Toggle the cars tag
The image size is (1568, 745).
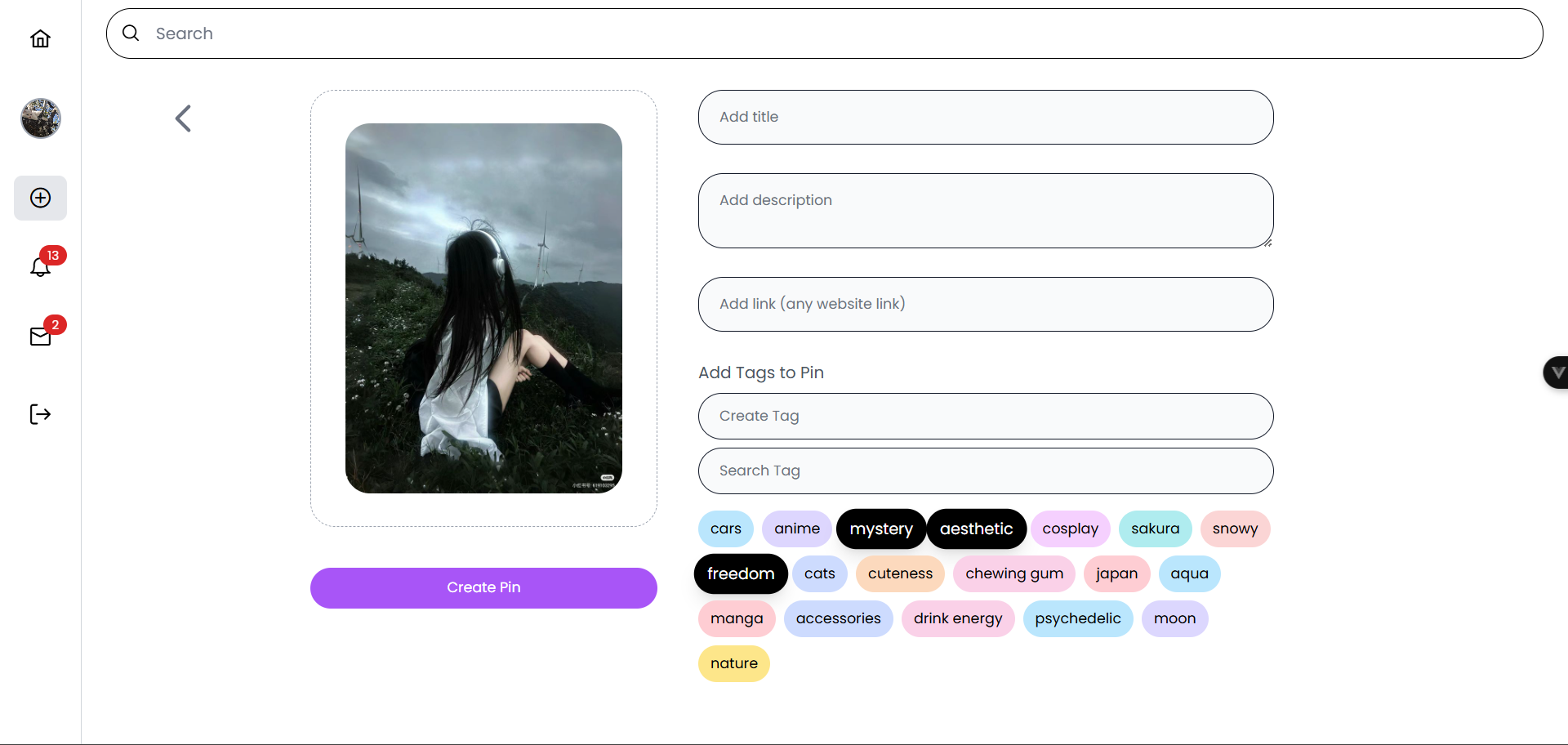[x=726, y=529]
